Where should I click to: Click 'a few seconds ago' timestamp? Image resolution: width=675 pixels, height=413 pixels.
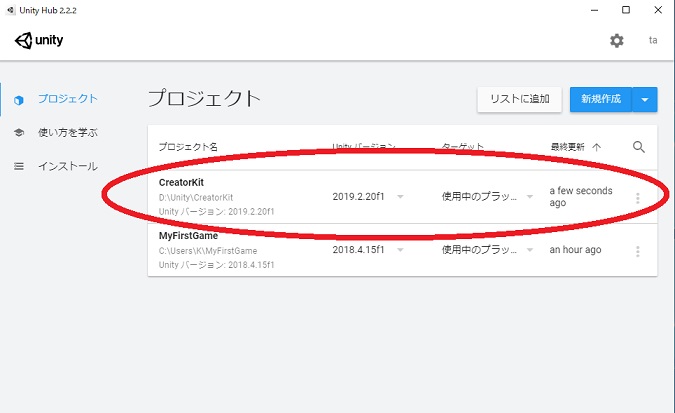(581, 196)
